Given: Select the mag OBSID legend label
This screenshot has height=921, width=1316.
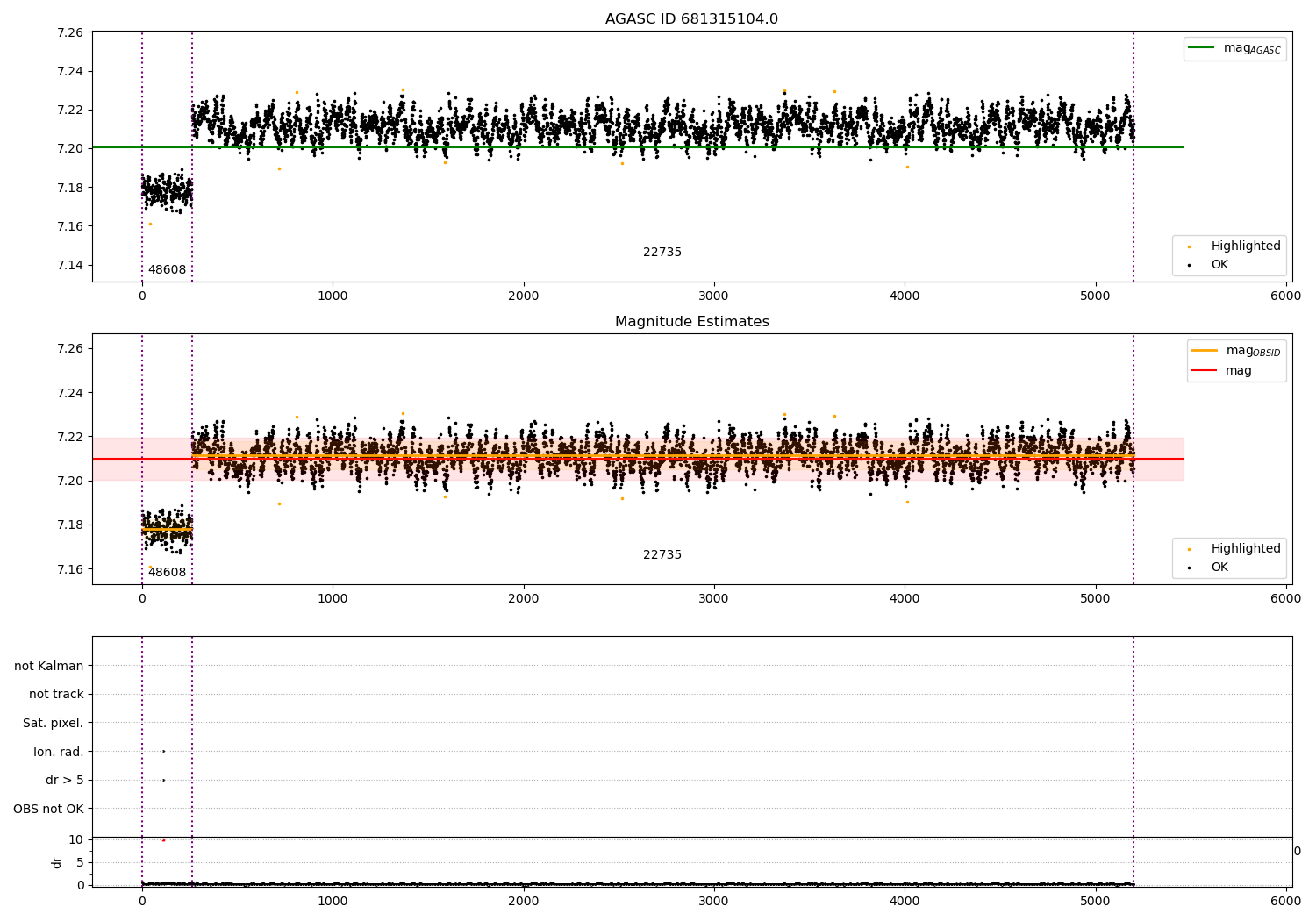Looking at the screenshot, I should tap(1254, 351).
